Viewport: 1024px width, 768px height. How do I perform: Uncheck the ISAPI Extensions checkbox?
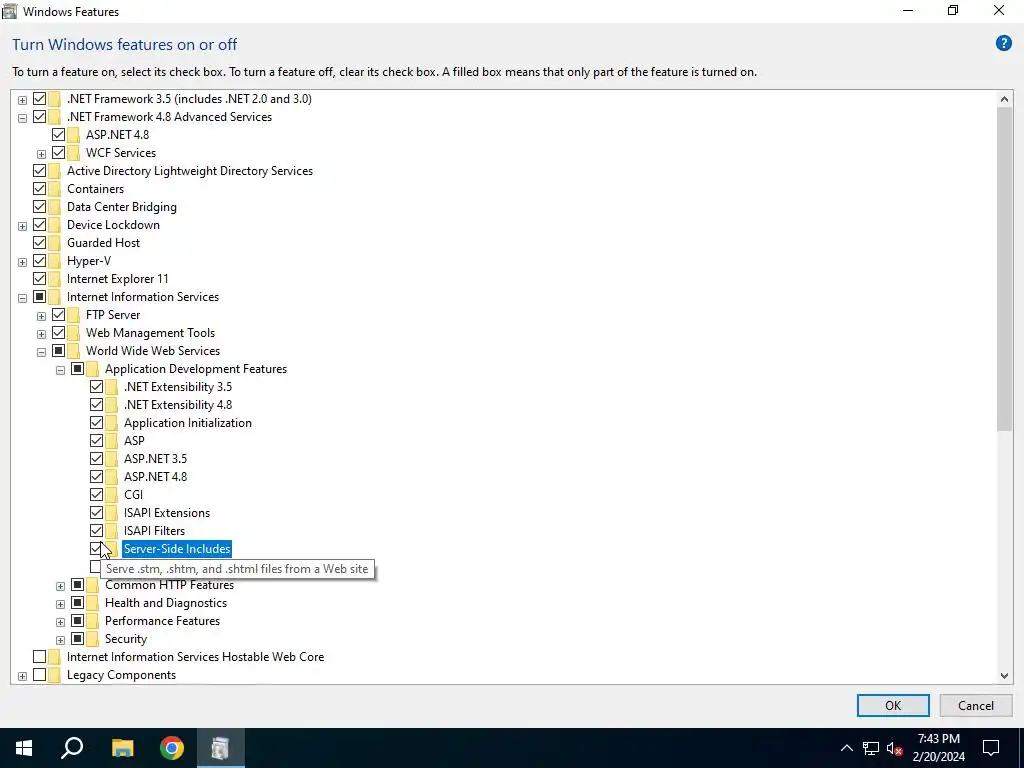click(96, 513)
